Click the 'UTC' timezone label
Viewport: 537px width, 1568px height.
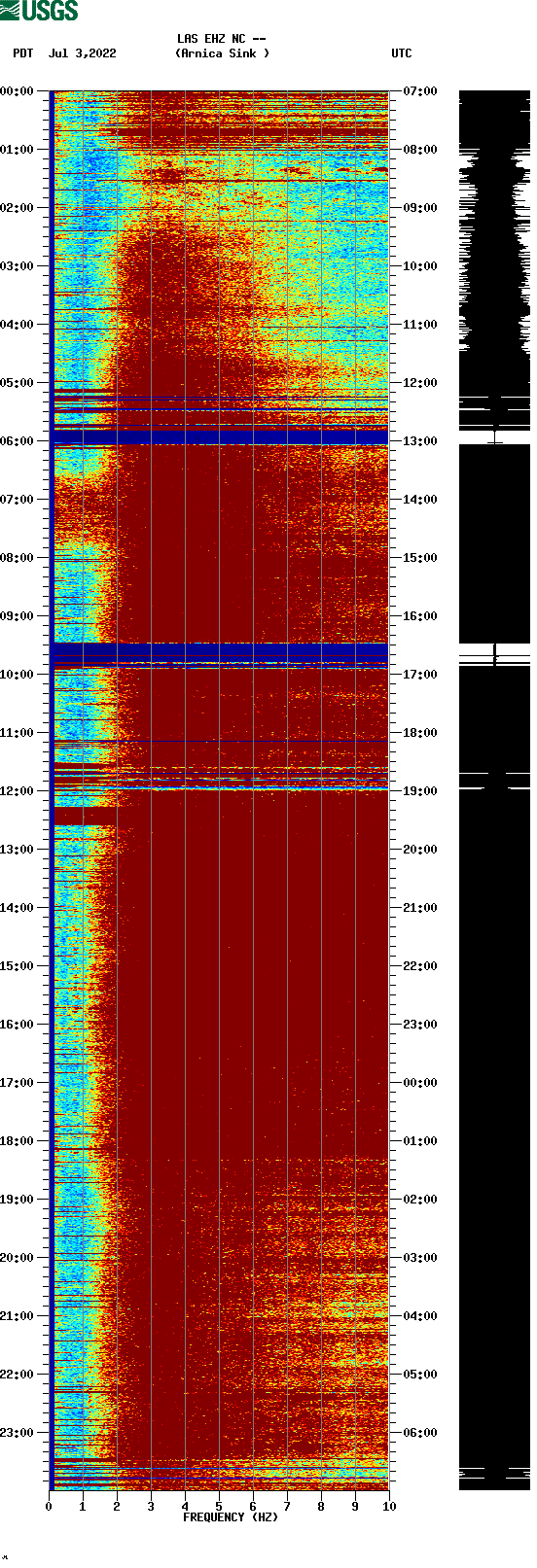[x=402, y=53]
